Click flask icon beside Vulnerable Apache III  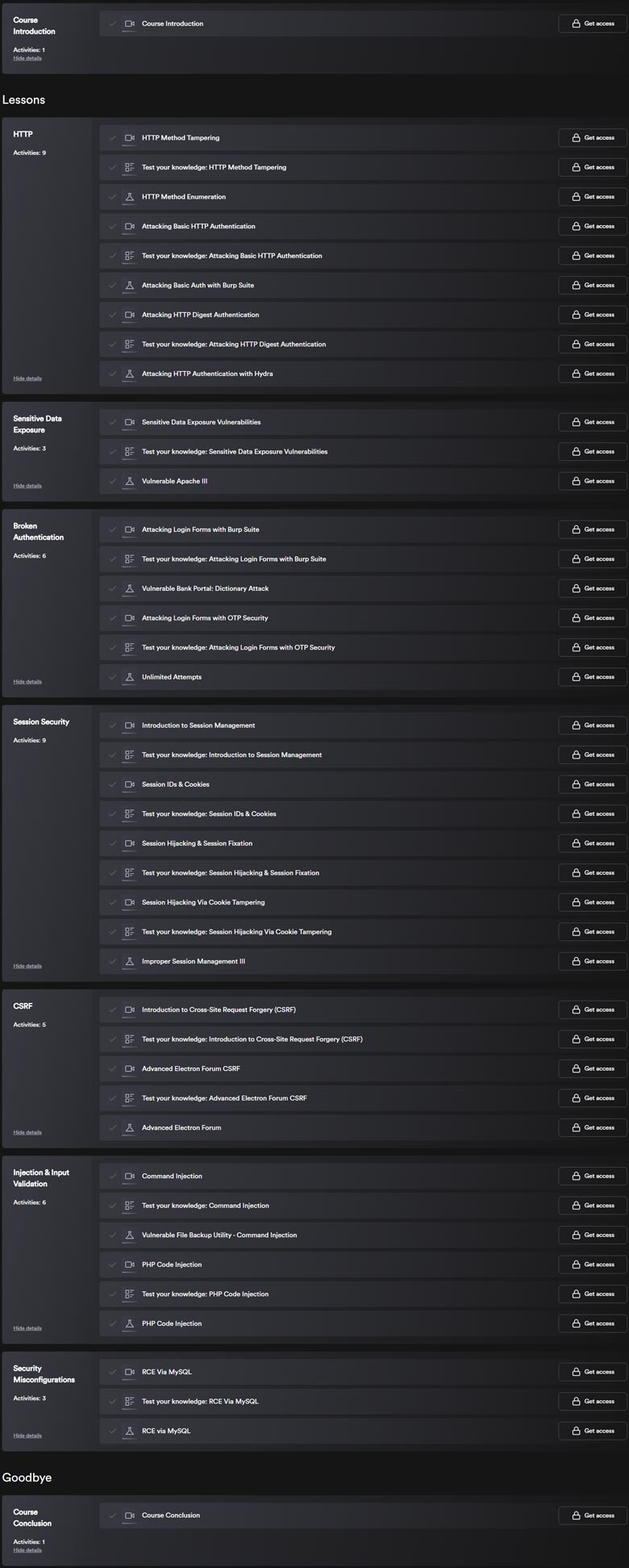coord(129,482)
